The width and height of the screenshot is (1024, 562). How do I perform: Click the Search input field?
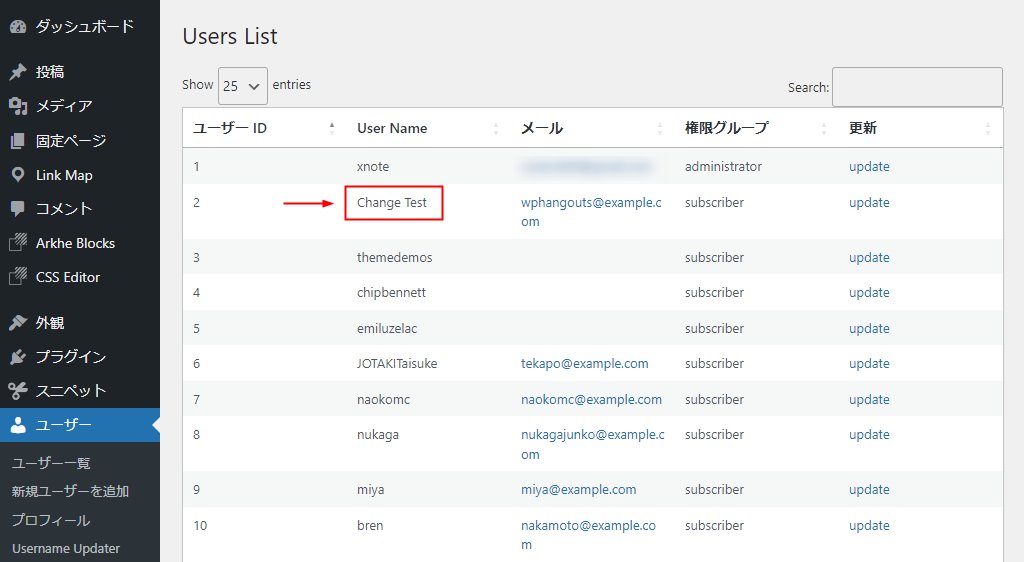pyautogui.click(x=917, y=87)
